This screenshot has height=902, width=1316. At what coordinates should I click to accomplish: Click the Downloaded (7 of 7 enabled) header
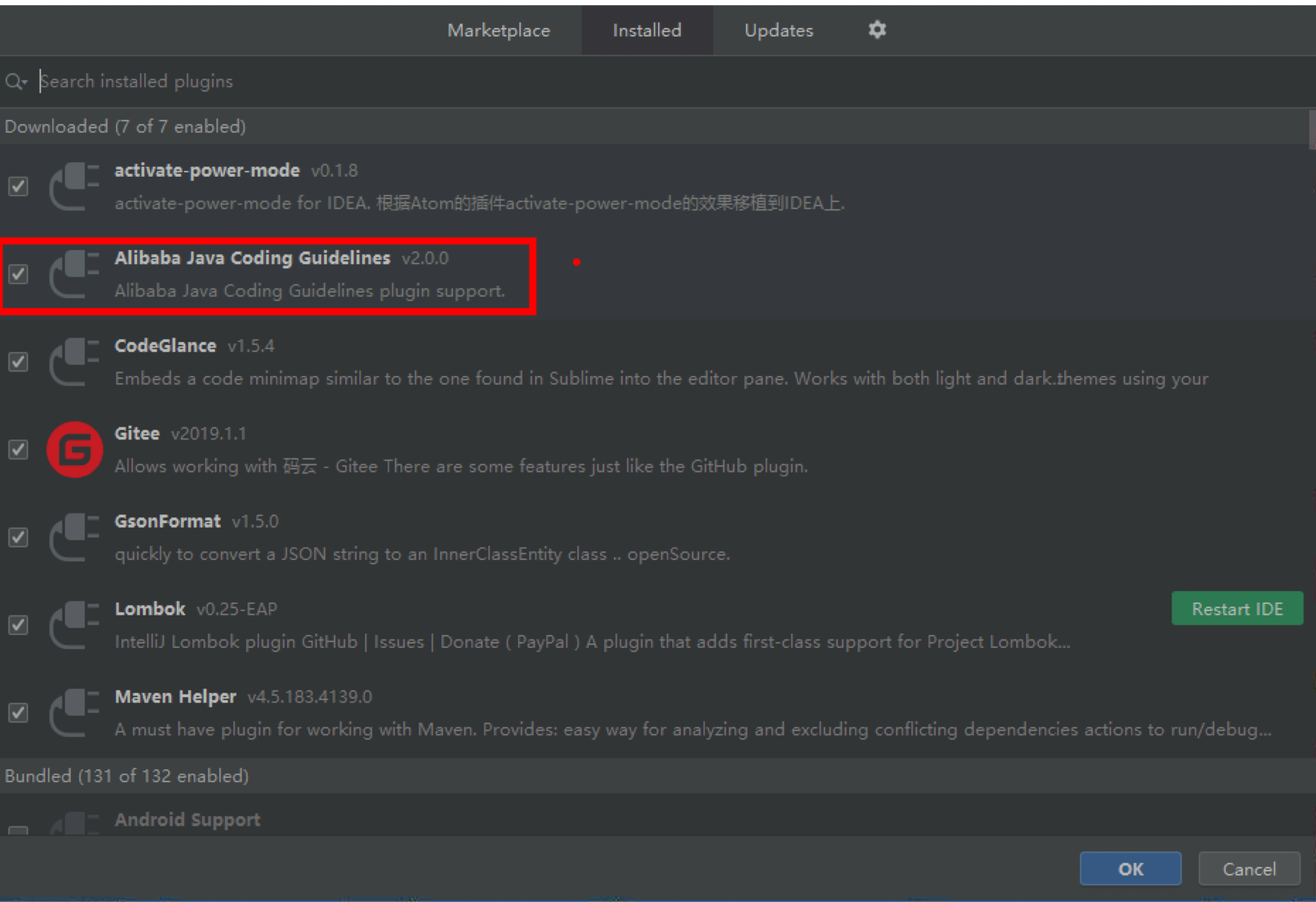[126, 127]
